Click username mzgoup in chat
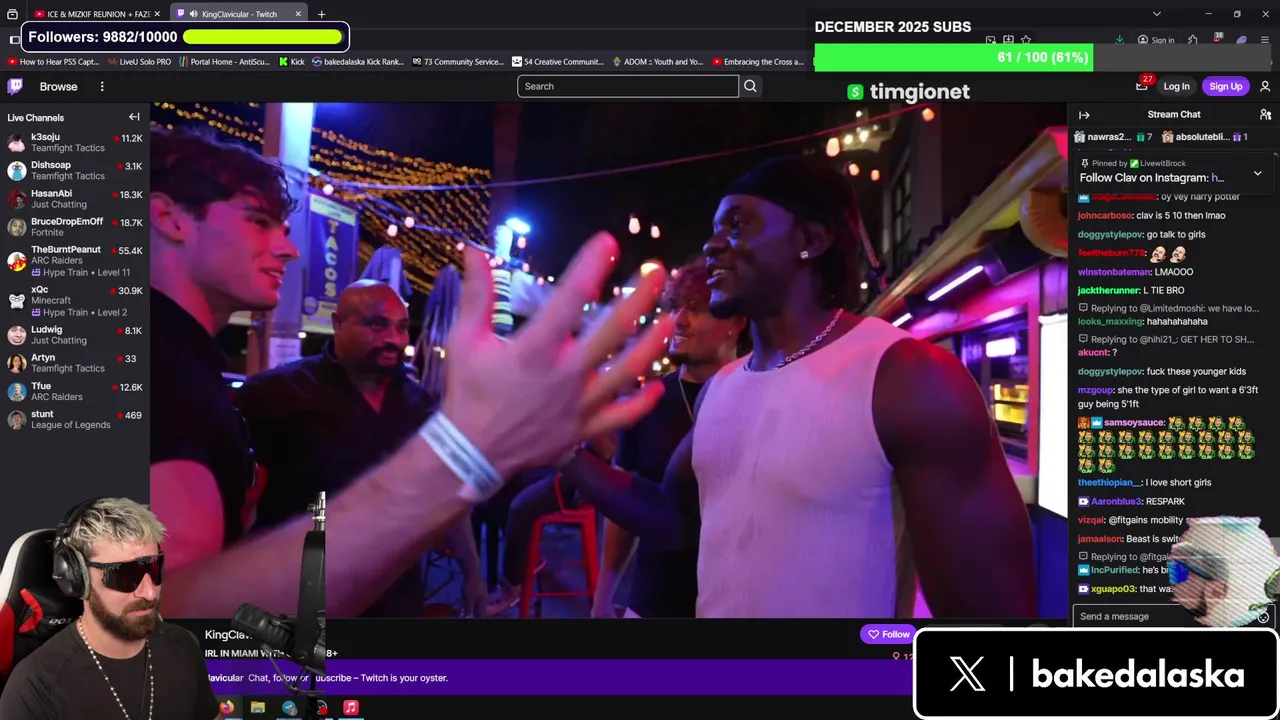Screen dimensions: 1280x720 point(1097,390)
